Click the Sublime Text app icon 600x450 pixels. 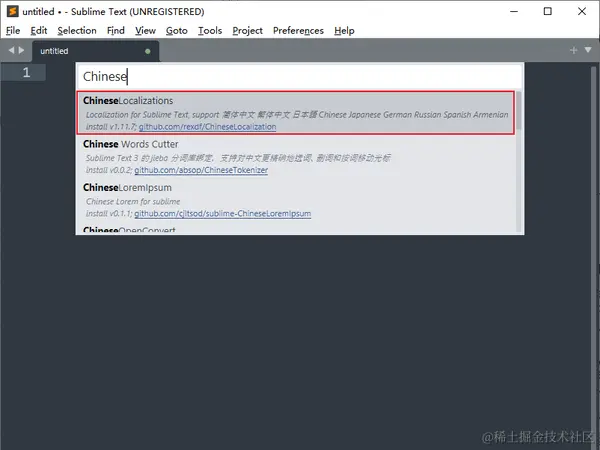12,11
